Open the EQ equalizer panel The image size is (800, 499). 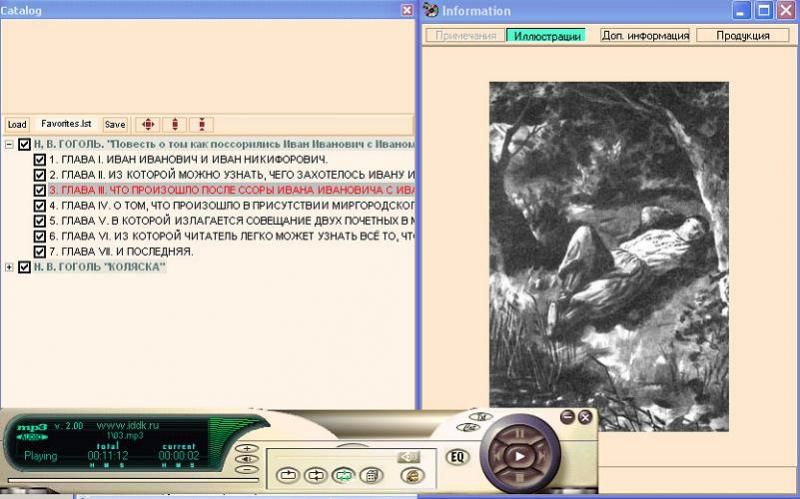[458, 457]
